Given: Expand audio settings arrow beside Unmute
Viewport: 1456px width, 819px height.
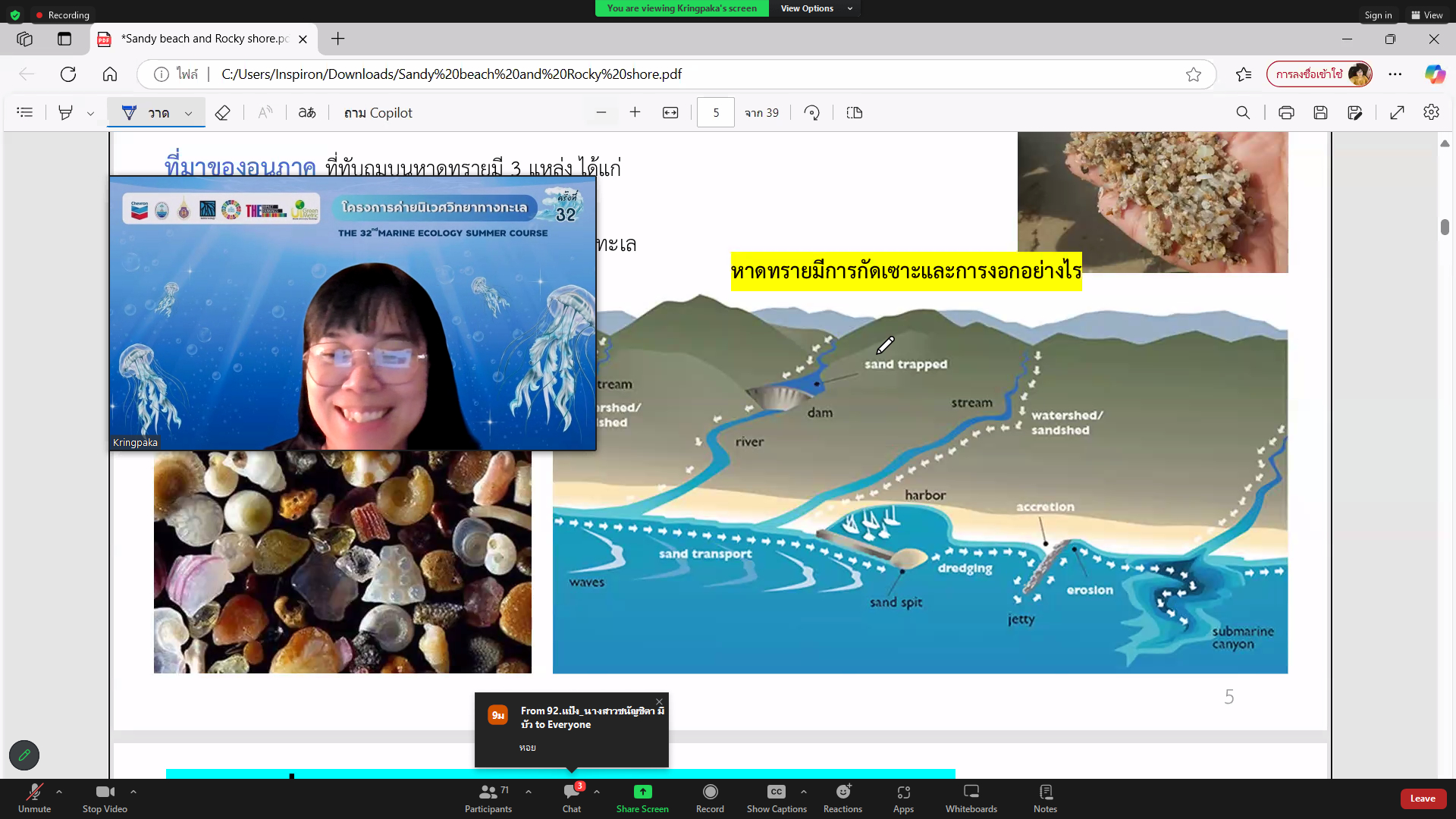Looking at the screenshot, I should (59, 792).
